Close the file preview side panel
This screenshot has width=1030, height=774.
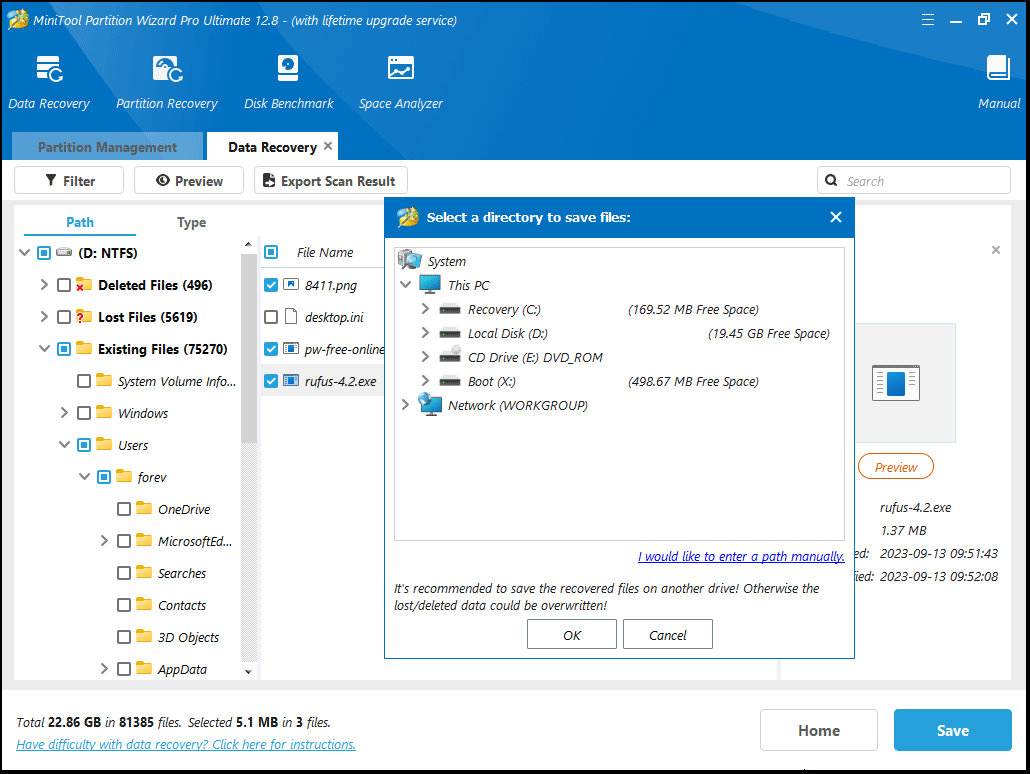[996, 250]
